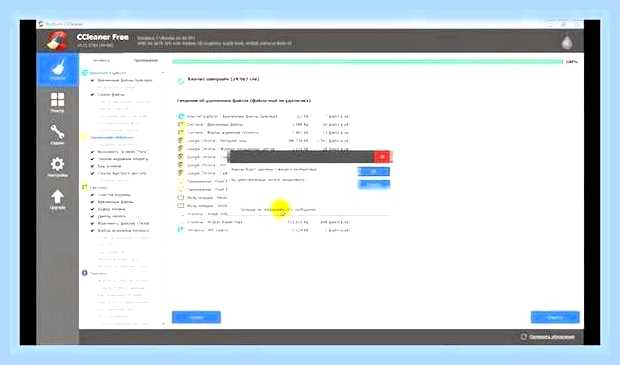This screenshot has height=365, width=620.
Task: Uncheck Temporary Internet Files in browser section
Action: click(x=93, y=80)
